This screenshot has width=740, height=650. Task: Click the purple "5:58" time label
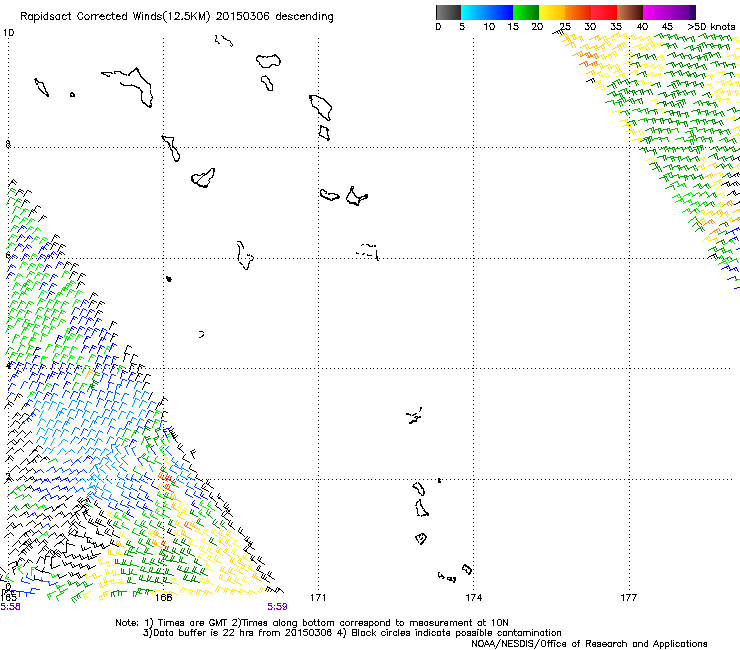(x=10, y=607)
